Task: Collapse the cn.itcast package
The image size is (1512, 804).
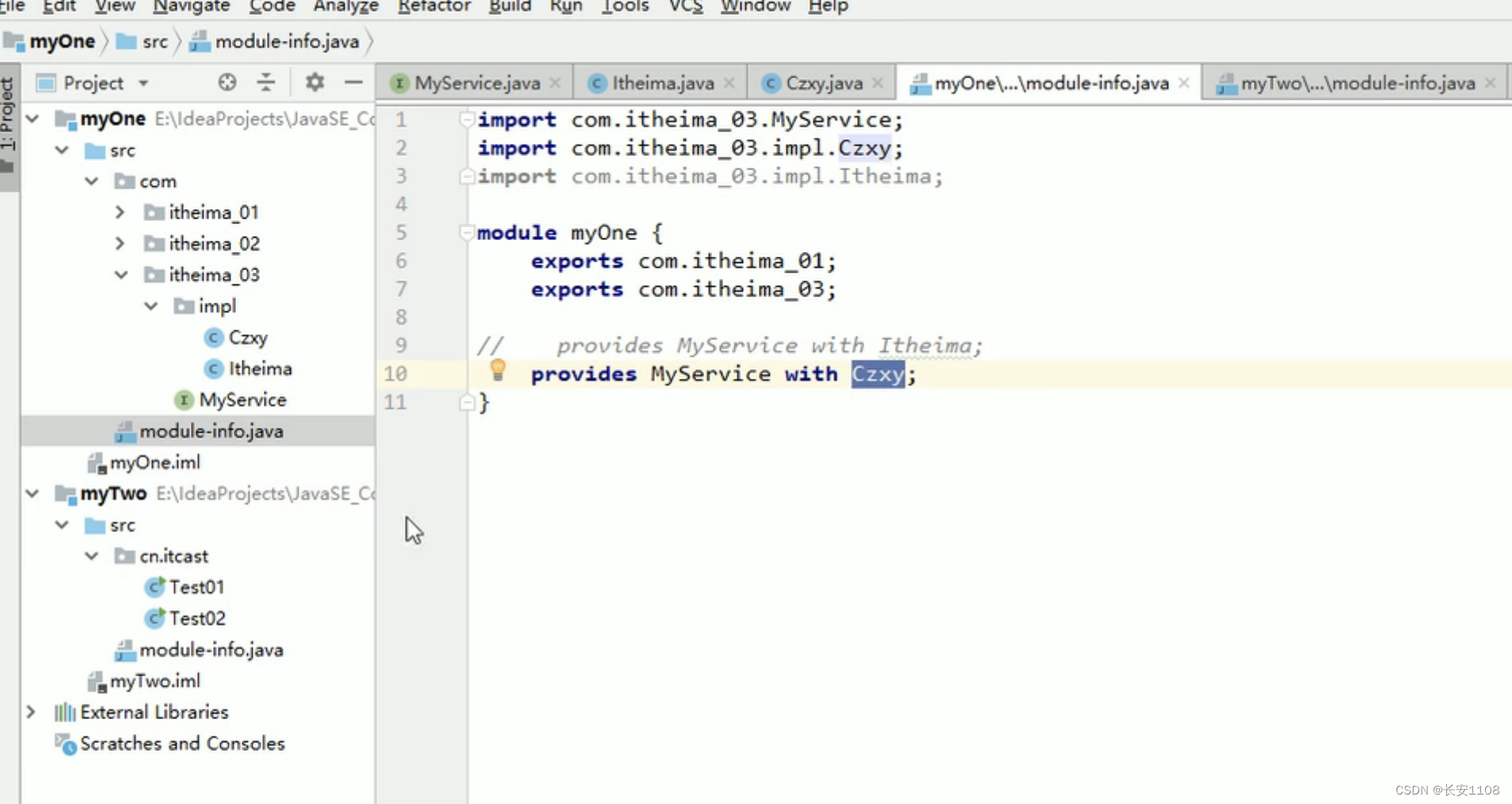Action: [x=92, y=556]
